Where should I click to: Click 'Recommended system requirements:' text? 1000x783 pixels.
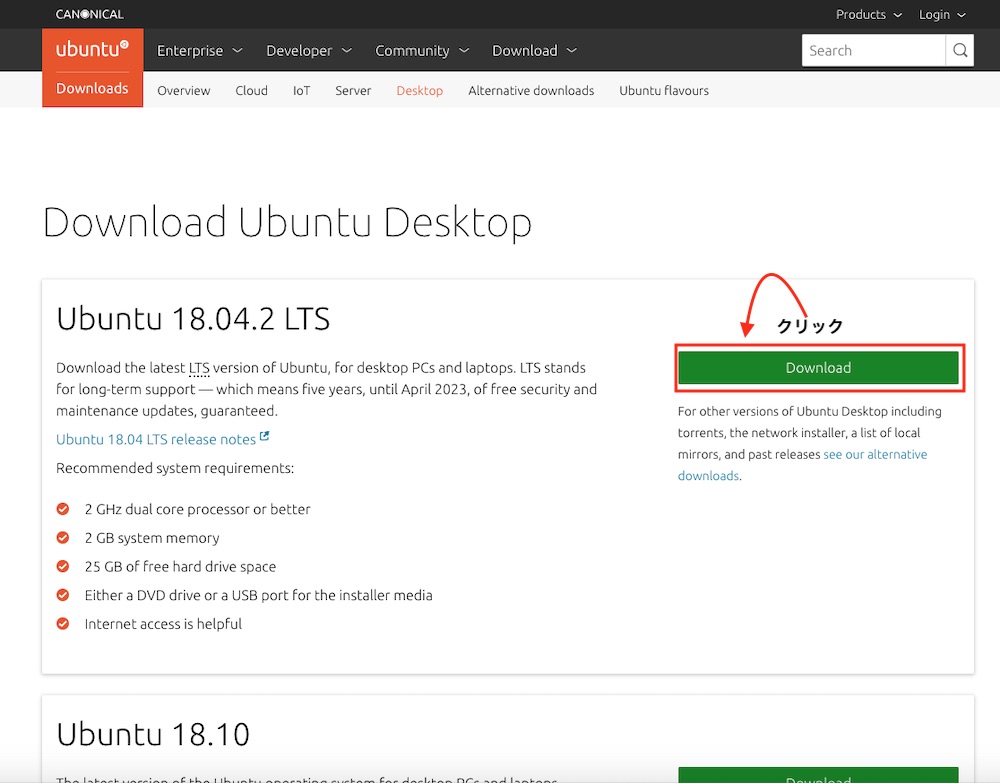175,469
